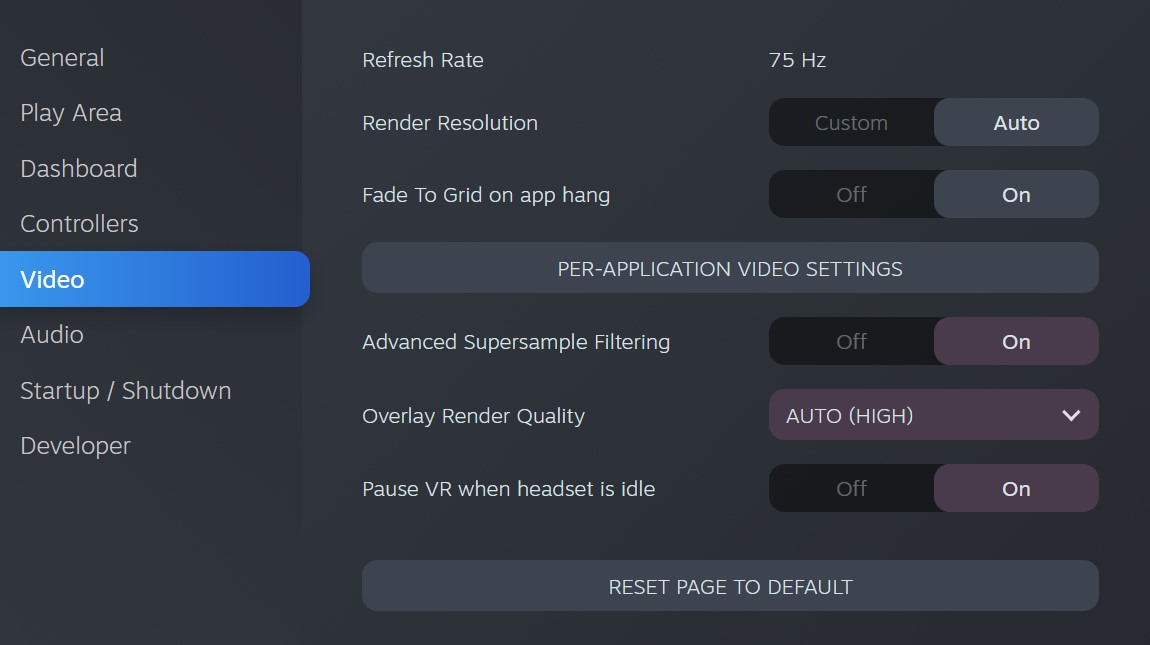
Task: Disable Advanced Supersample Filtering
Action: (851, 341)
